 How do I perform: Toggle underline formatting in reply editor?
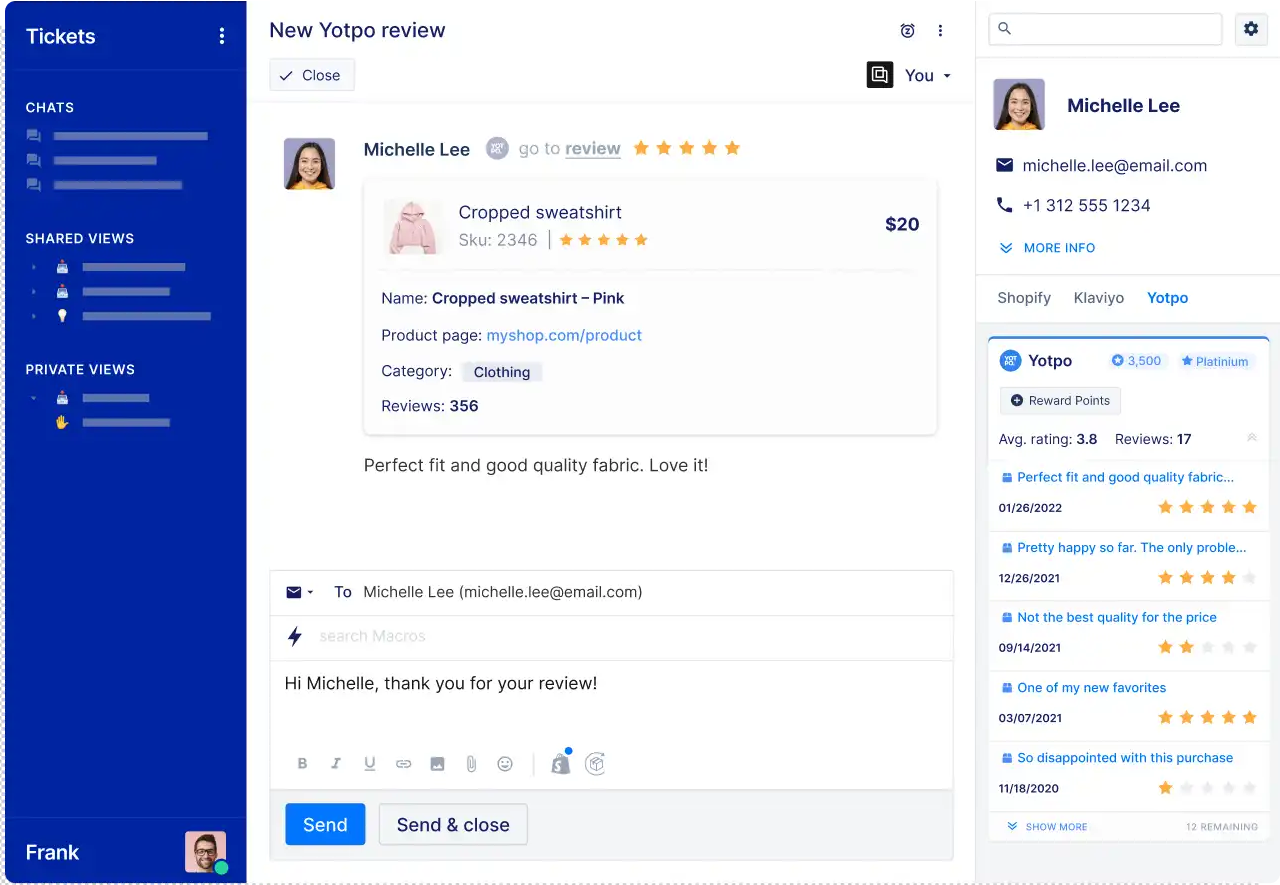point(370,764)
